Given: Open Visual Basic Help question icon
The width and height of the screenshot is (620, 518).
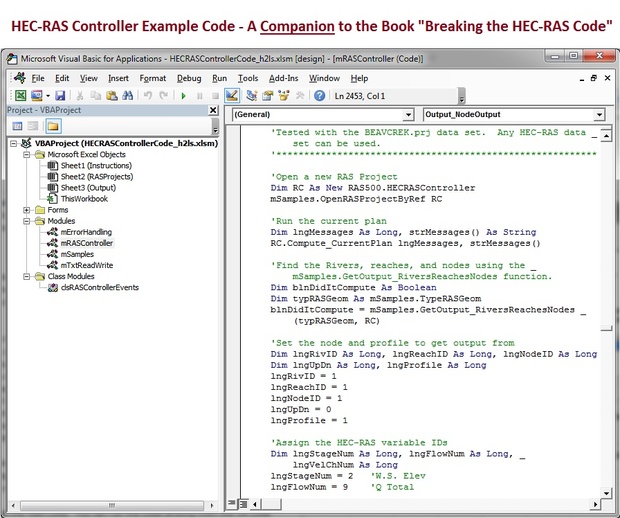Looking at the screenshot, I should (319, 96).
